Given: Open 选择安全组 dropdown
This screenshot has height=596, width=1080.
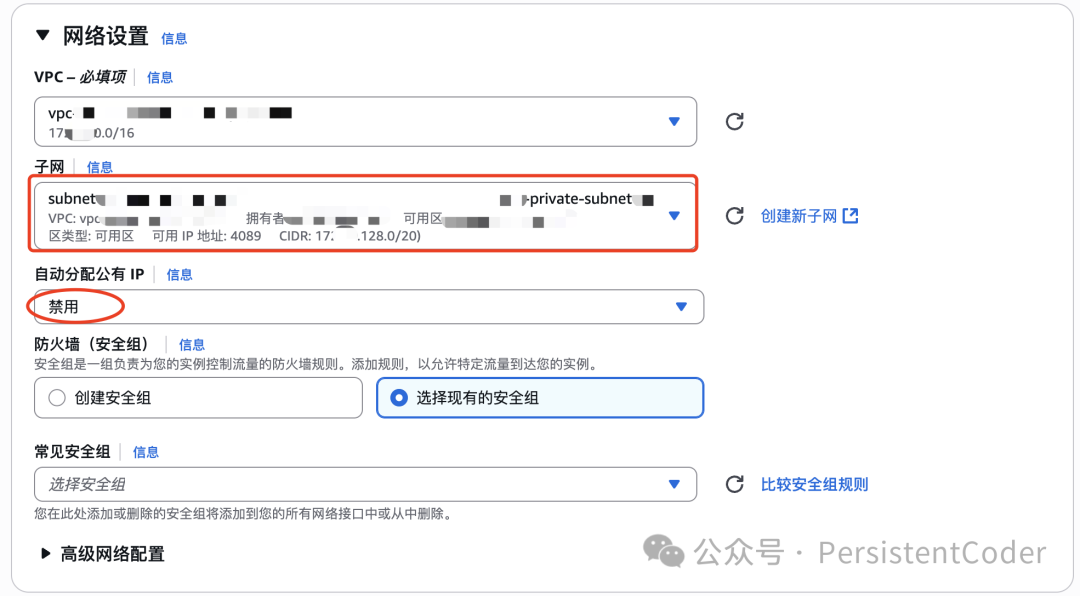Looking at the screenshot, I should point(365,484).
